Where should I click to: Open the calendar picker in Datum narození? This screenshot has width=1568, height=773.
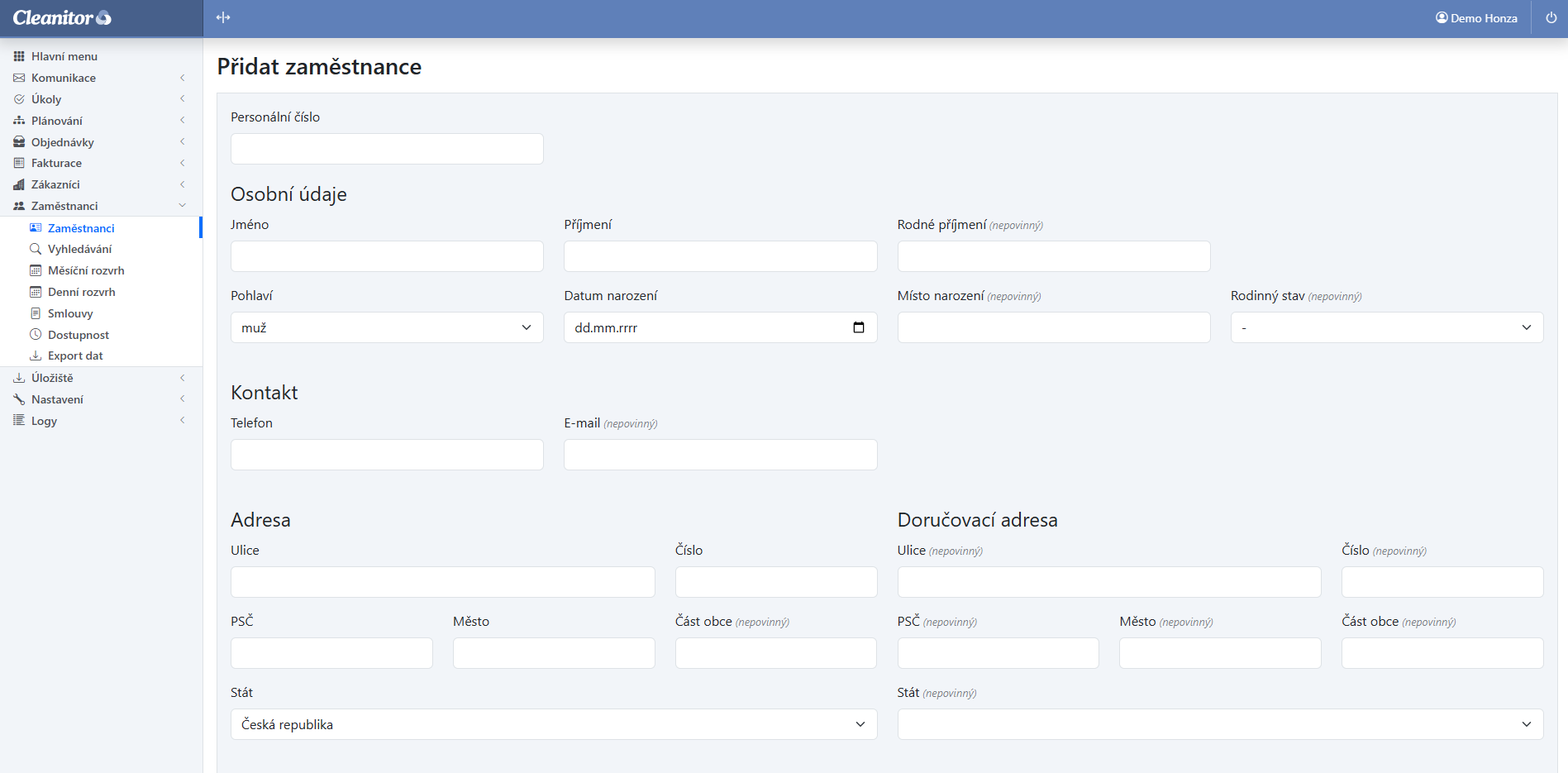pyautogui.click(x=858, y=327)
